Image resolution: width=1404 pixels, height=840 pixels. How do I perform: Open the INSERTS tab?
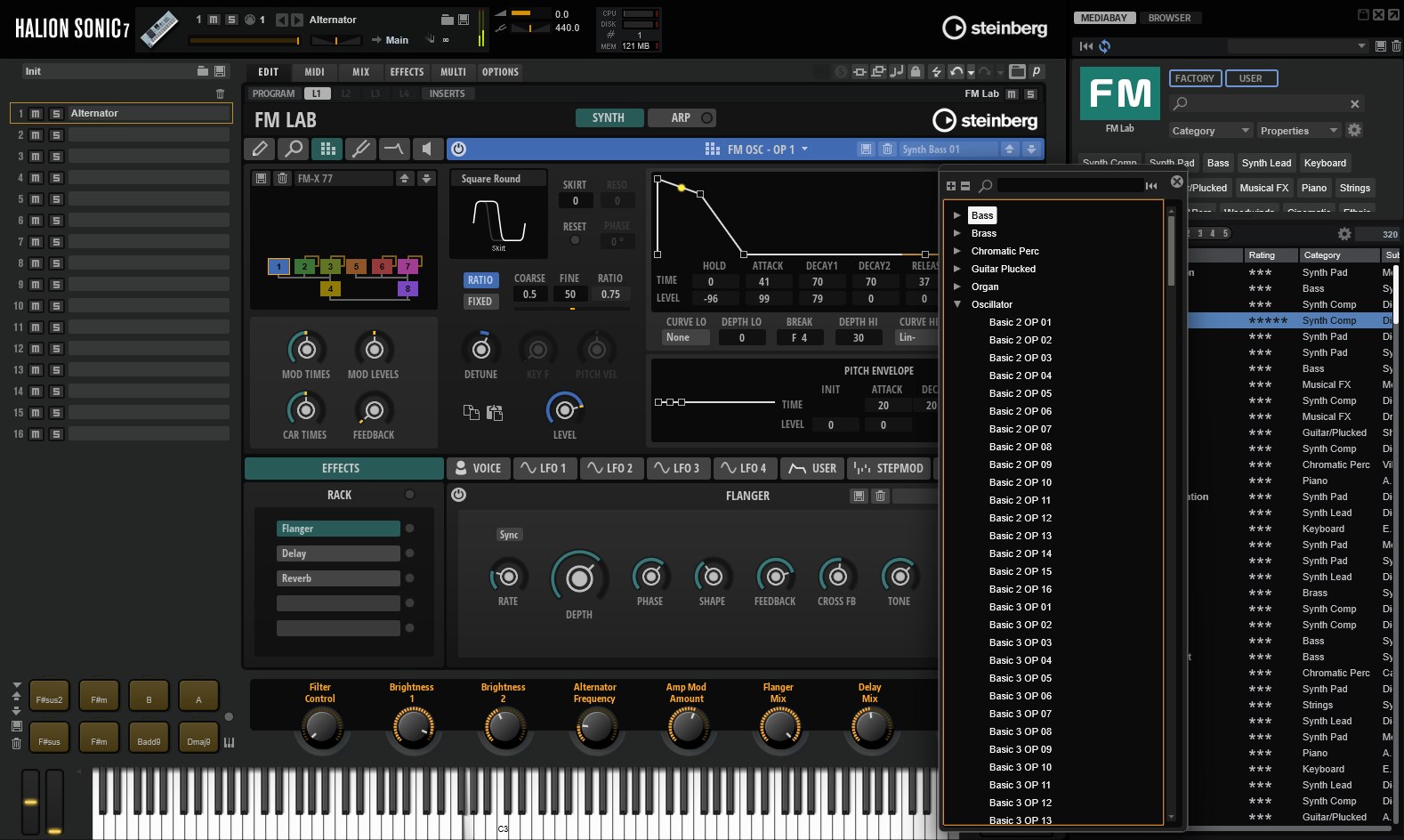click(x=447, y=93)
